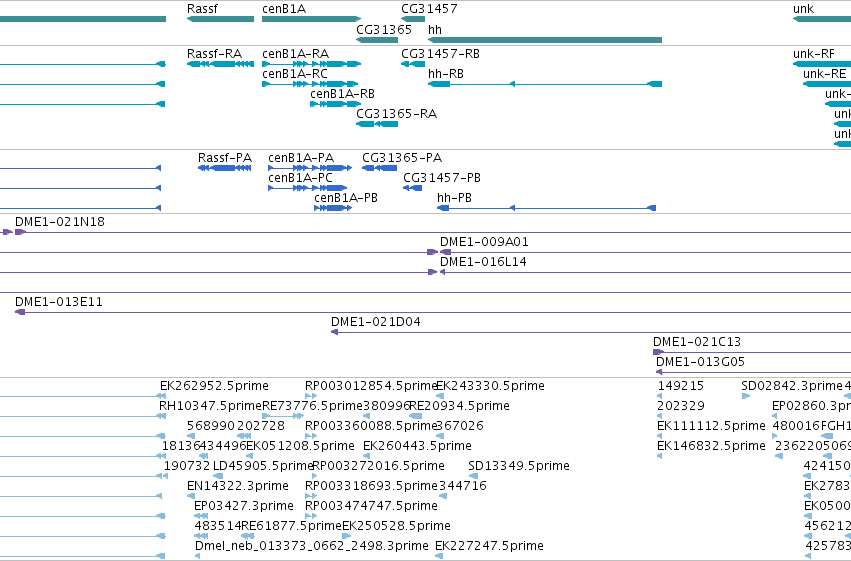The height and width of the screenshot is (561, 851).
Task: Select the DME1-013G05 BAC clone
Action: [753, 373]
